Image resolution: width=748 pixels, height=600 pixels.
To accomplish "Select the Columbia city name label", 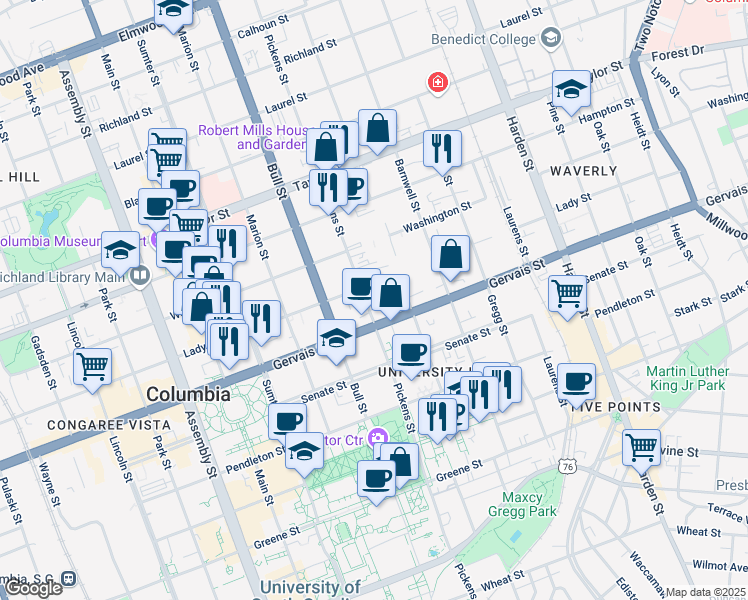I will click(188, 394).
